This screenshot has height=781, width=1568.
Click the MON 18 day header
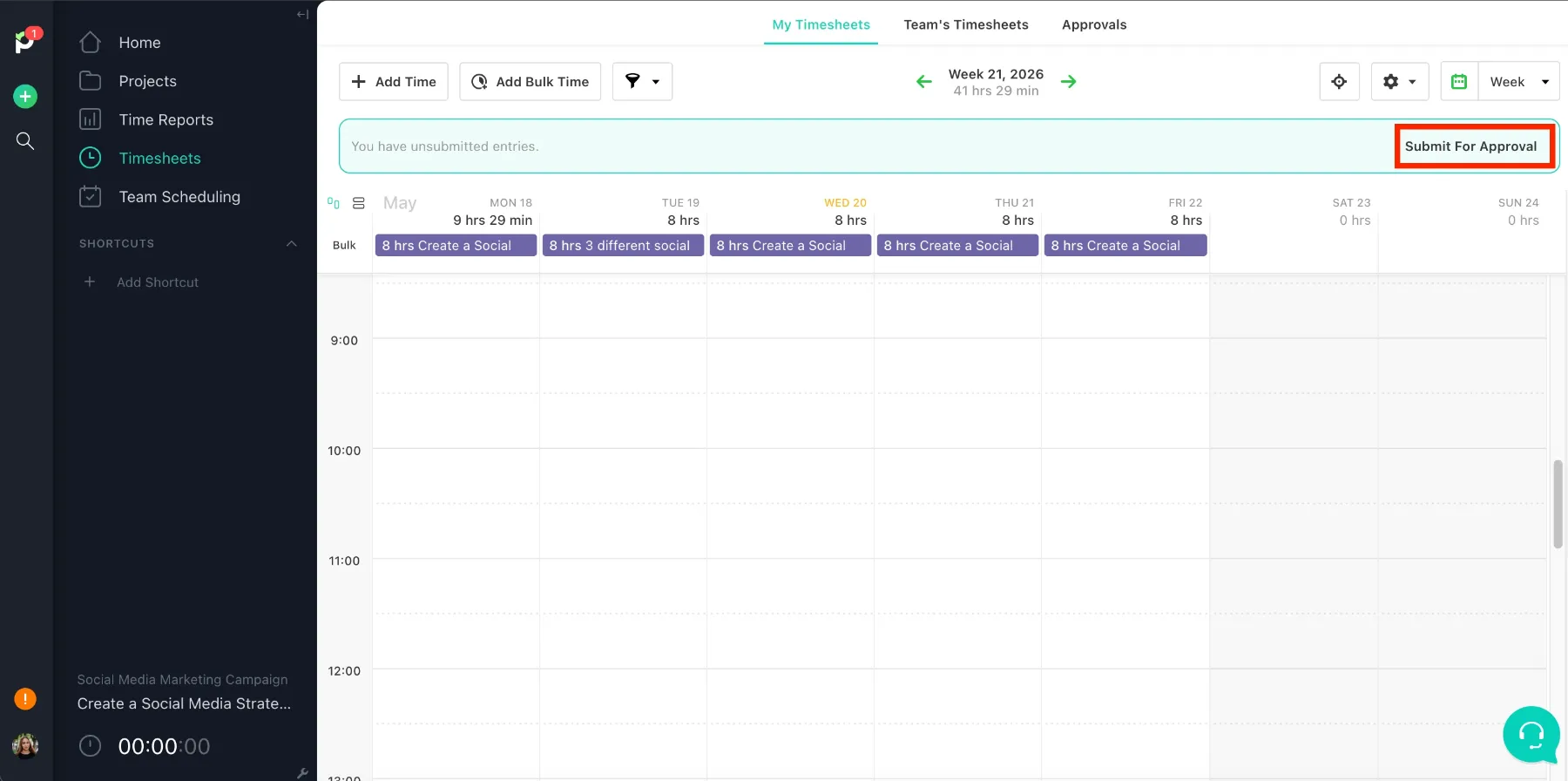510,202
